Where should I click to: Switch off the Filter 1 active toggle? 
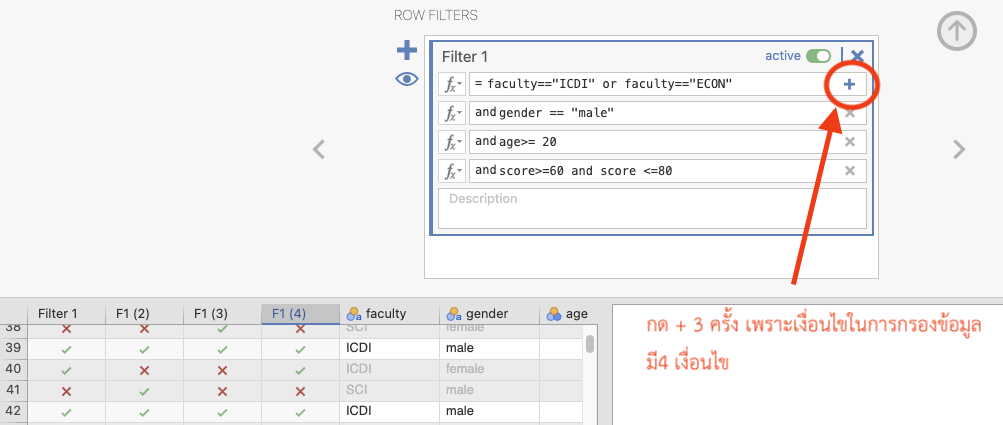pos(819,56)
